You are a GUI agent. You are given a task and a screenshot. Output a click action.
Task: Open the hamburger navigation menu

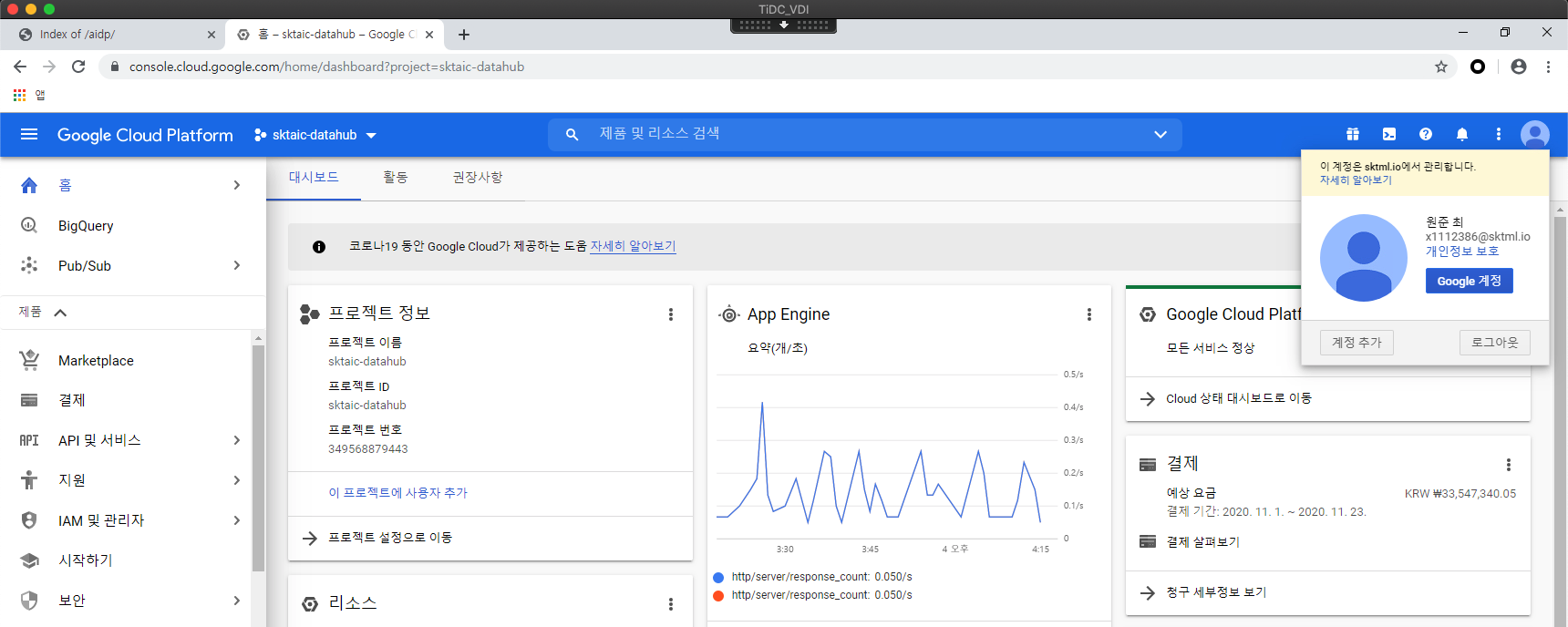[x=29, y=135]
